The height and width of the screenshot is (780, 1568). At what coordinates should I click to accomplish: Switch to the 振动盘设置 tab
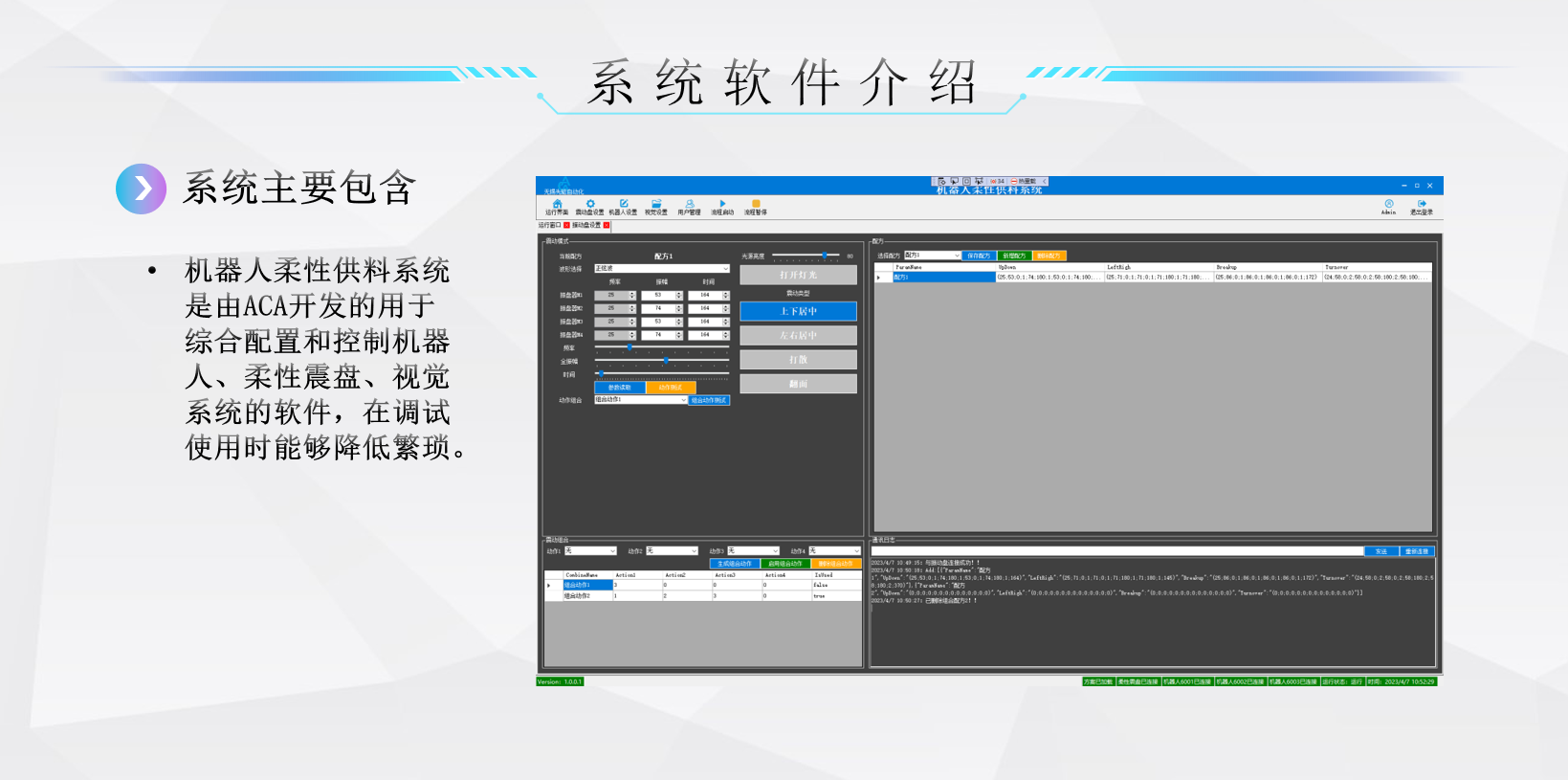click(586, 225)
